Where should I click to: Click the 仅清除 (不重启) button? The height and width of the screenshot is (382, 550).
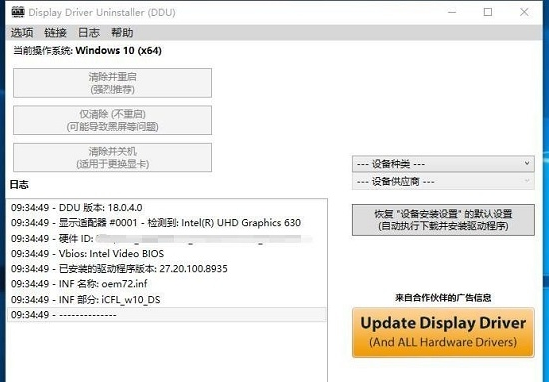(113, 120)
